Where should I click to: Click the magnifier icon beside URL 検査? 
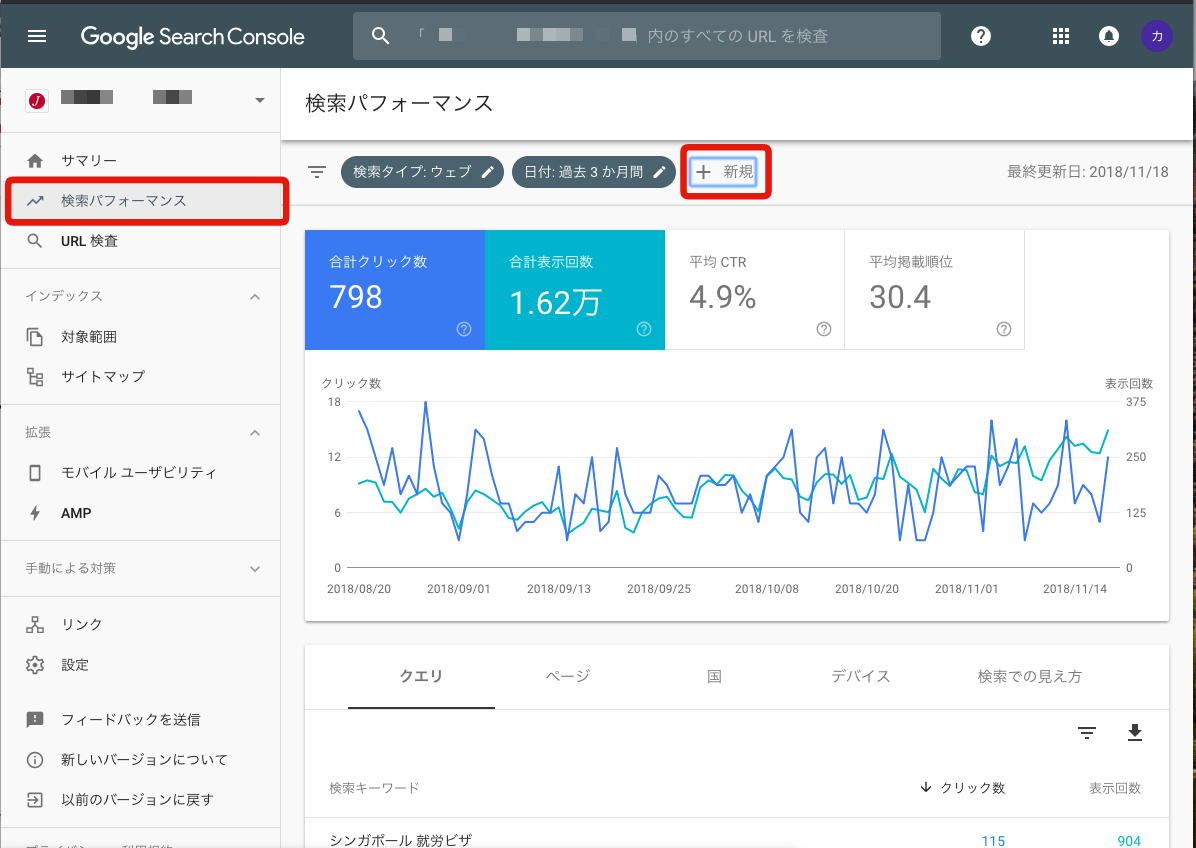[x=35, y=241]
